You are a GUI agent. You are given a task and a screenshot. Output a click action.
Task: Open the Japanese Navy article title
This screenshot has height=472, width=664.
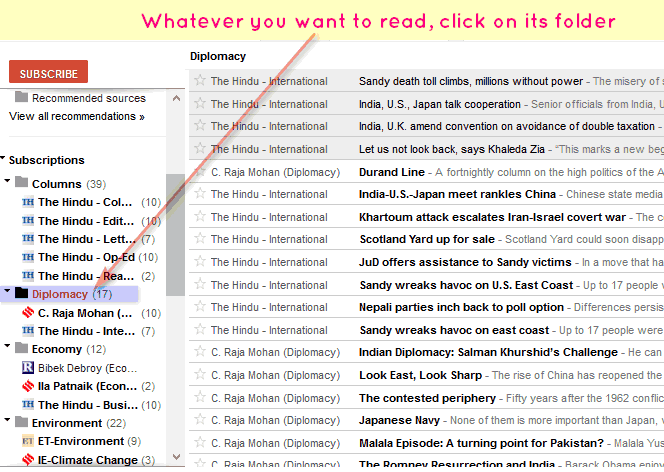(x=399, y=420)
